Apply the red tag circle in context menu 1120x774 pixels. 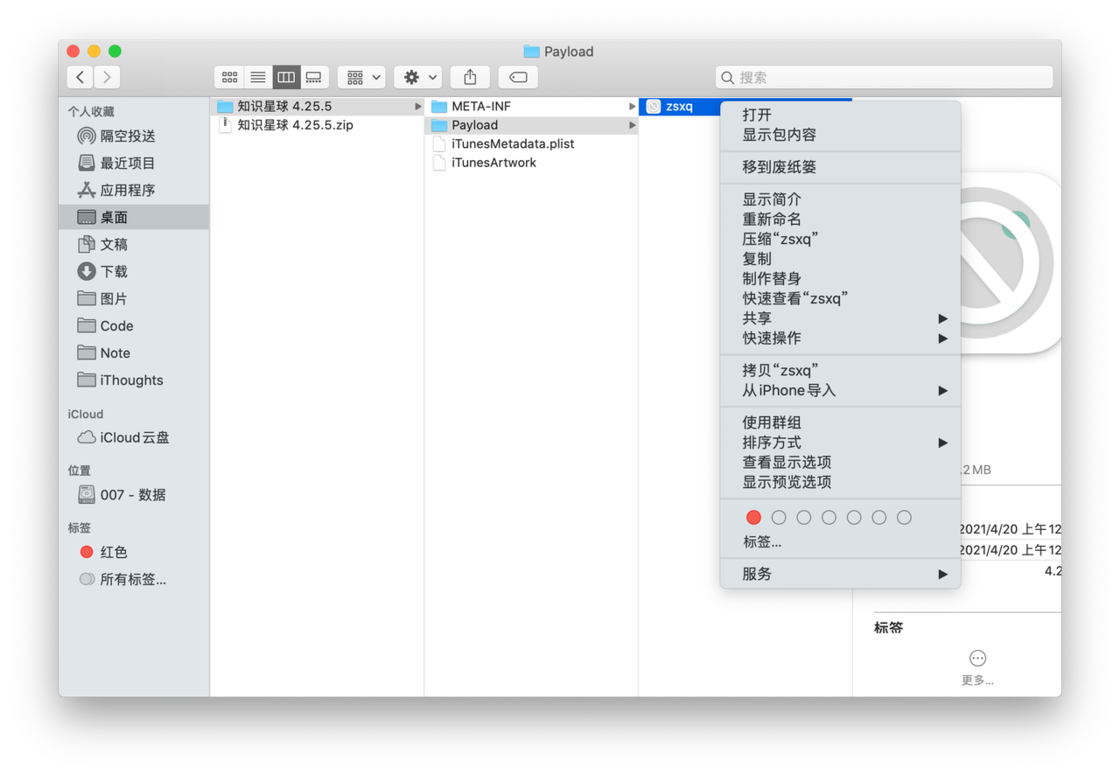754,518
